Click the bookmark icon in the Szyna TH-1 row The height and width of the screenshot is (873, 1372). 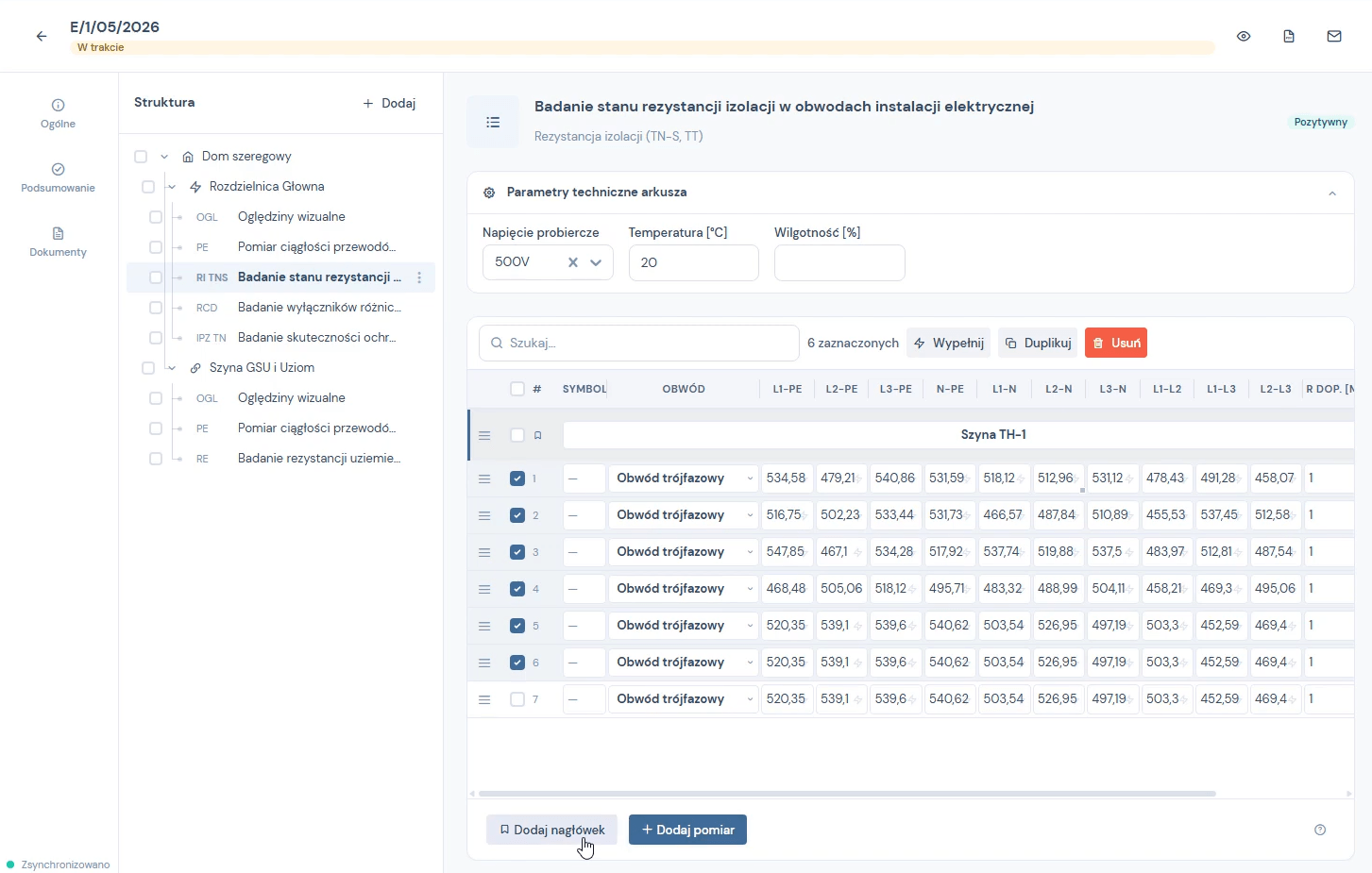[538, 435]
